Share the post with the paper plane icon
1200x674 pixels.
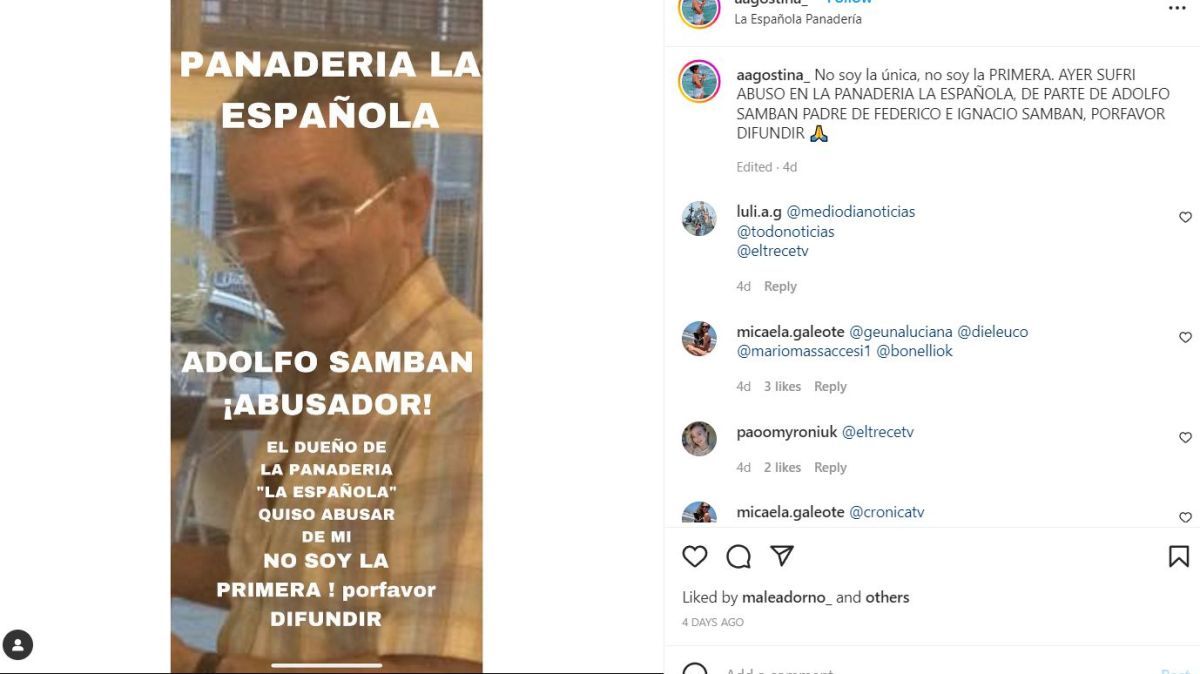click(782, 556)
